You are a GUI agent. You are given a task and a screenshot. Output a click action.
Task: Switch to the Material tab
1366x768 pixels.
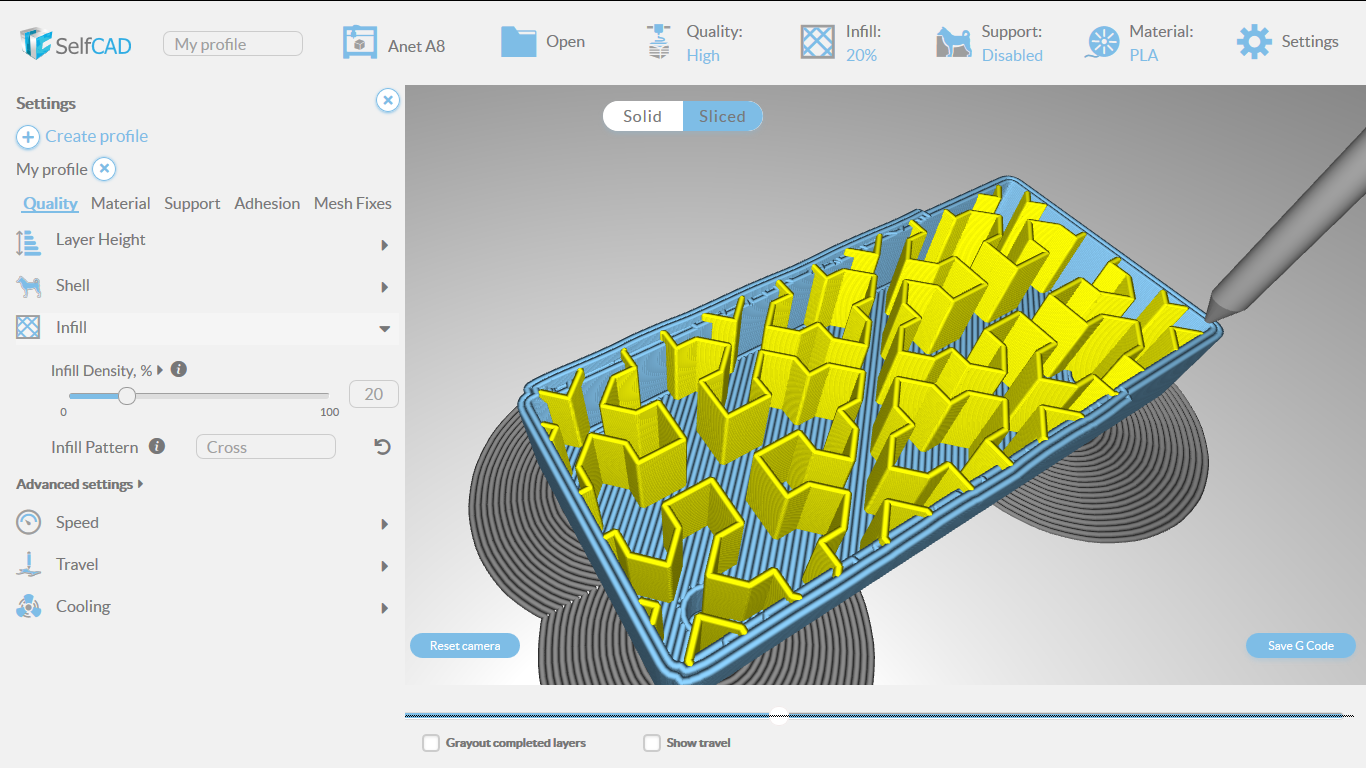(x=120, y=203)
